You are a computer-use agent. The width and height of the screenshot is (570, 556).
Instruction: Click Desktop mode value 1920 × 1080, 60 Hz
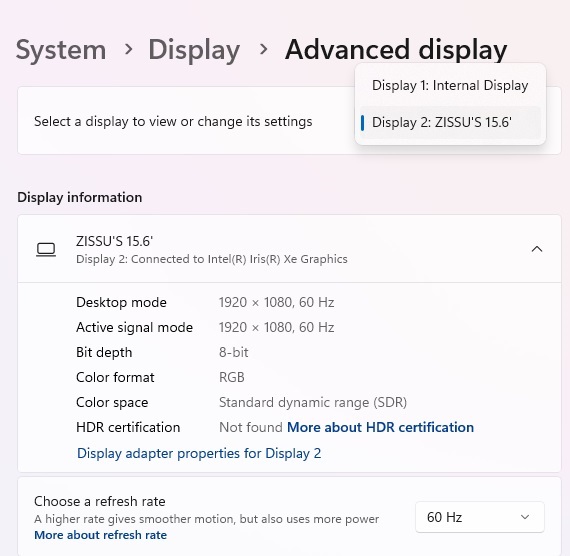click(x=276, y=302)
